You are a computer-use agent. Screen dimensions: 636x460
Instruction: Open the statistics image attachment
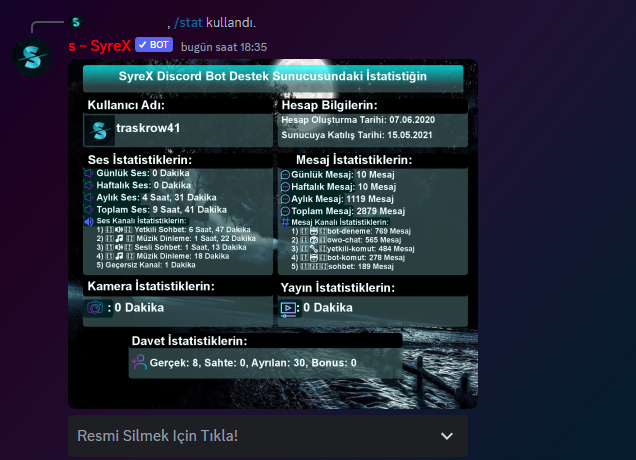click(273, 234)
